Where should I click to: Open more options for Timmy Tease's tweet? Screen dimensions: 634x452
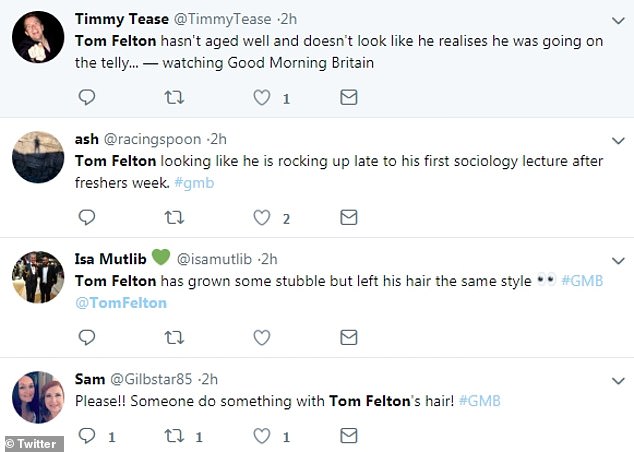613,20
